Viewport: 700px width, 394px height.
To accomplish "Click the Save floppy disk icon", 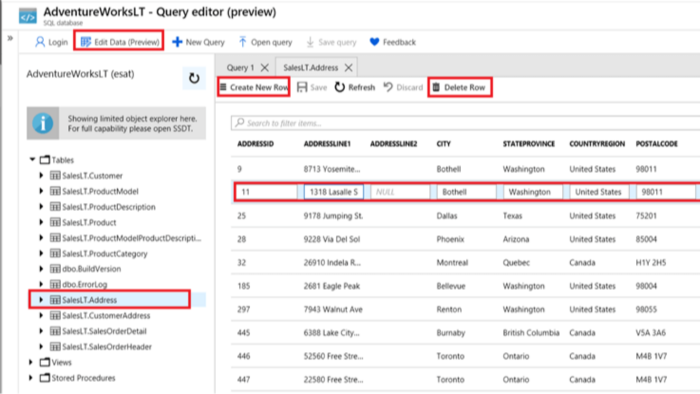I will click(x=302, y=87).
